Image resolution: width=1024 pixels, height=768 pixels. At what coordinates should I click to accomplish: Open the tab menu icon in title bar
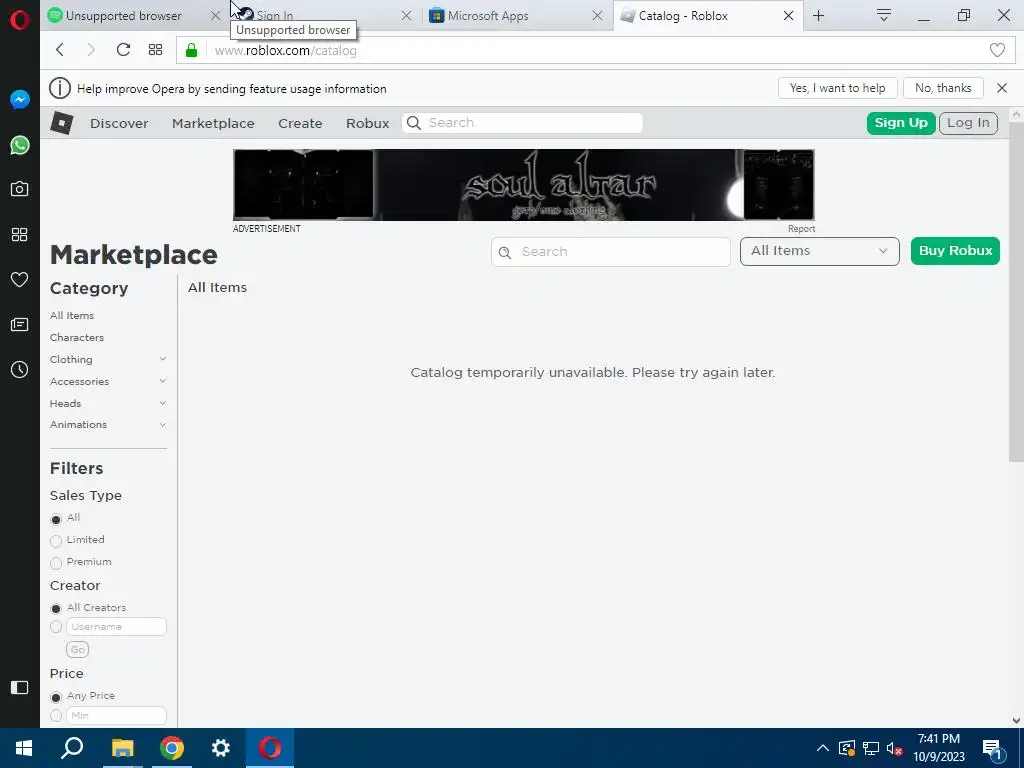pyautogui.click(x=884, y=15)
